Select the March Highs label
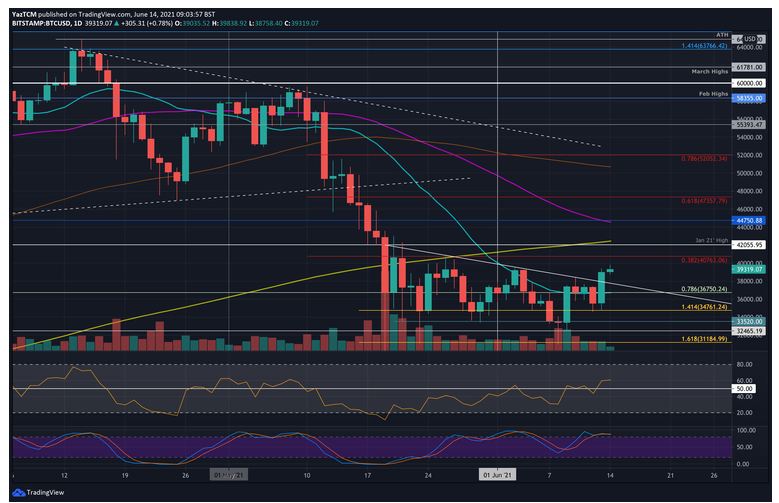Image resolution: width=779 pixels, height=503 pixels. tap(709, 72)
